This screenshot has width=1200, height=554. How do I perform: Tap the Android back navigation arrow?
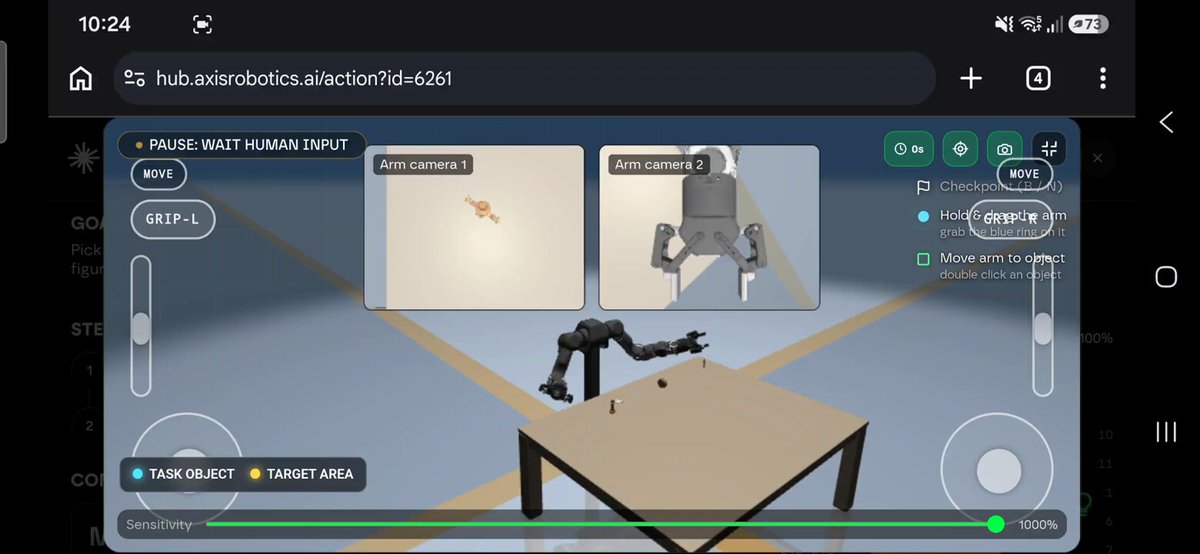pyautogui.click(x=1166, y=122)
